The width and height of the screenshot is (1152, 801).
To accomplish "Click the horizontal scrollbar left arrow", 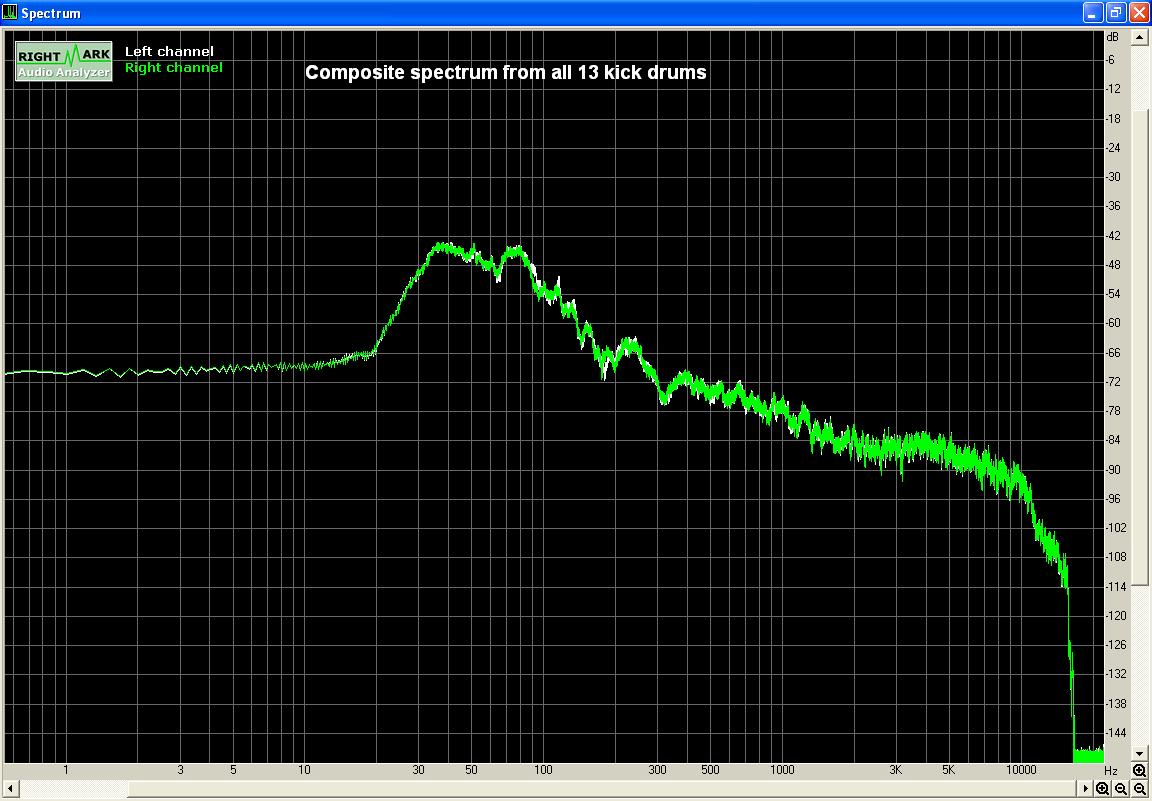I will coord(11,789).
